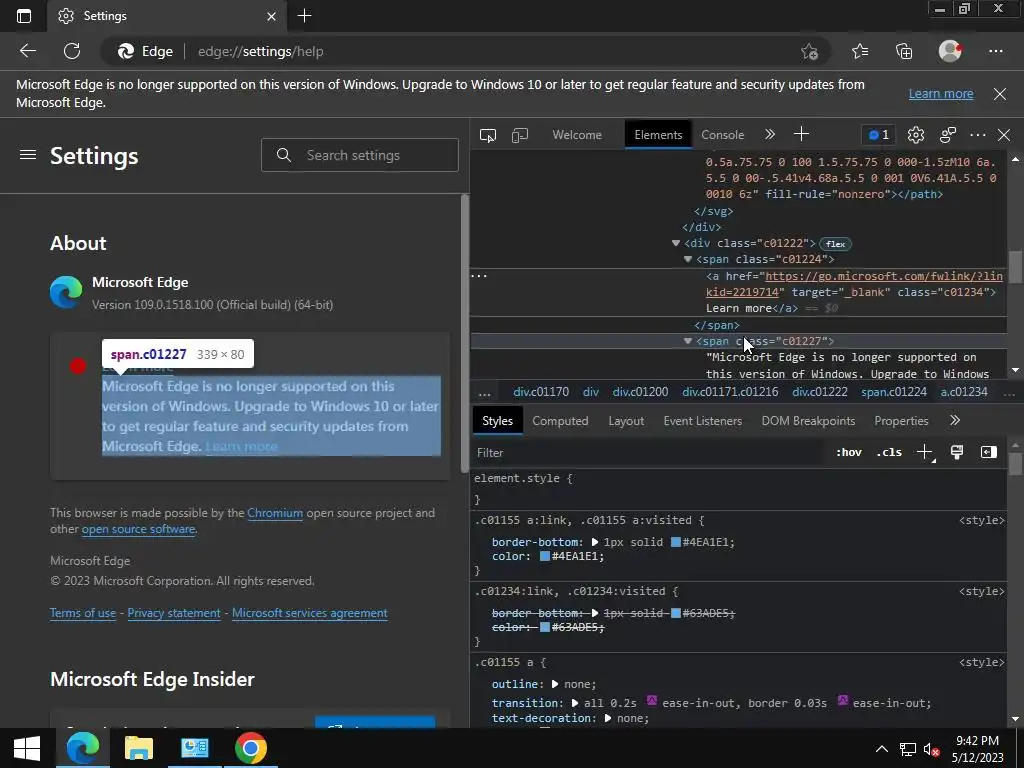Open the Chromium link
Screen dimensions: 1024x768
[x=275, y=513]
